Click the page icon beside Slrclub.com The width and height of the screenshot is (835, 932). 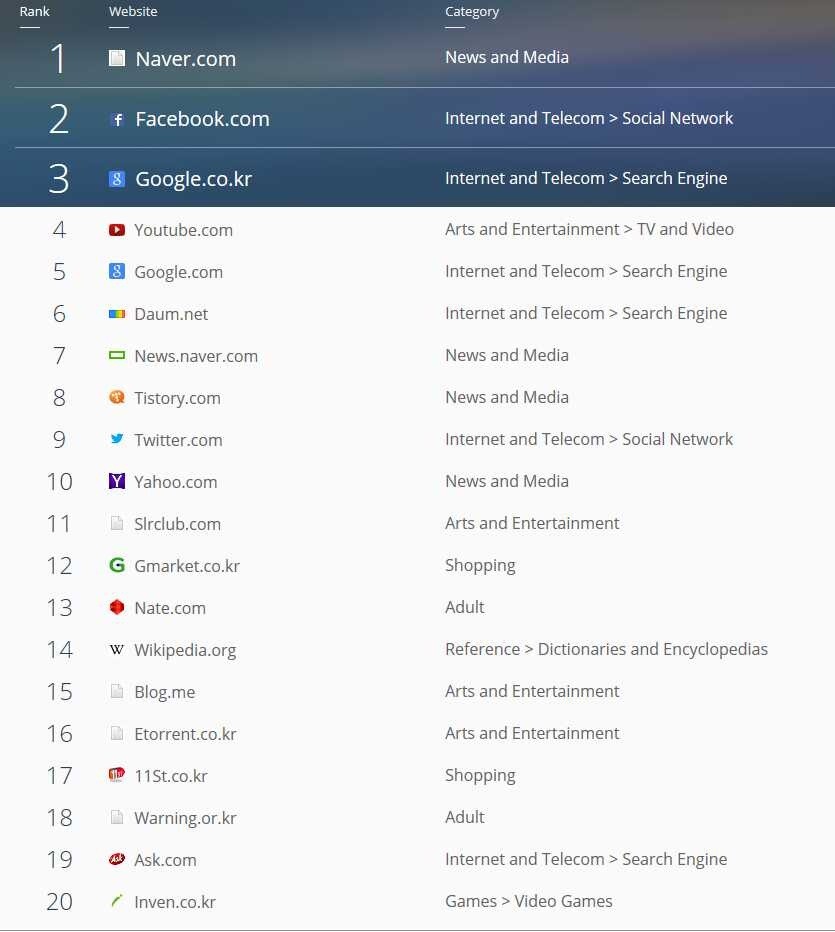pos(117,523)
